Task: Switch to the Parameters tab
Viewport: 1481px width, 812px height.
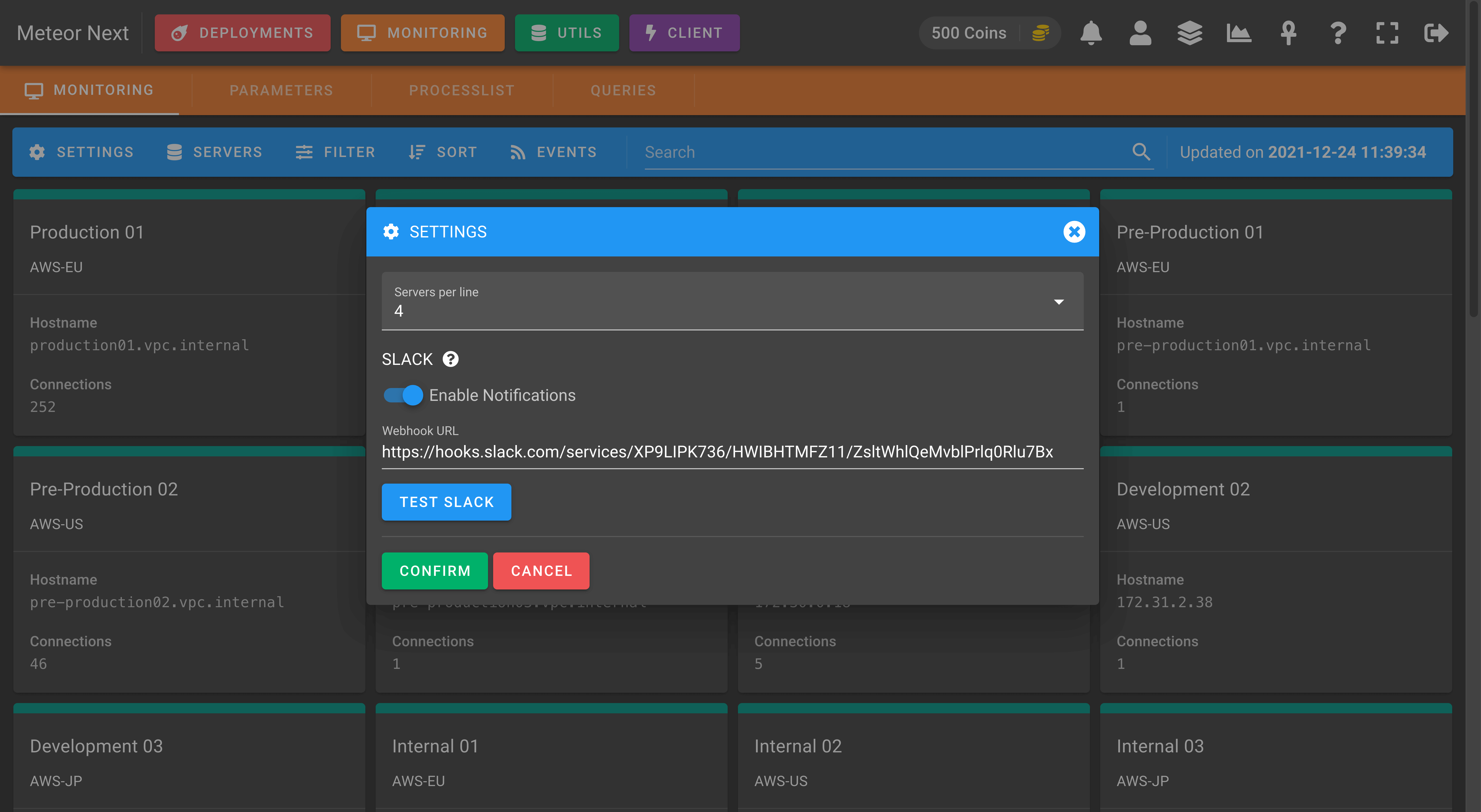Action: coord(281,90)
